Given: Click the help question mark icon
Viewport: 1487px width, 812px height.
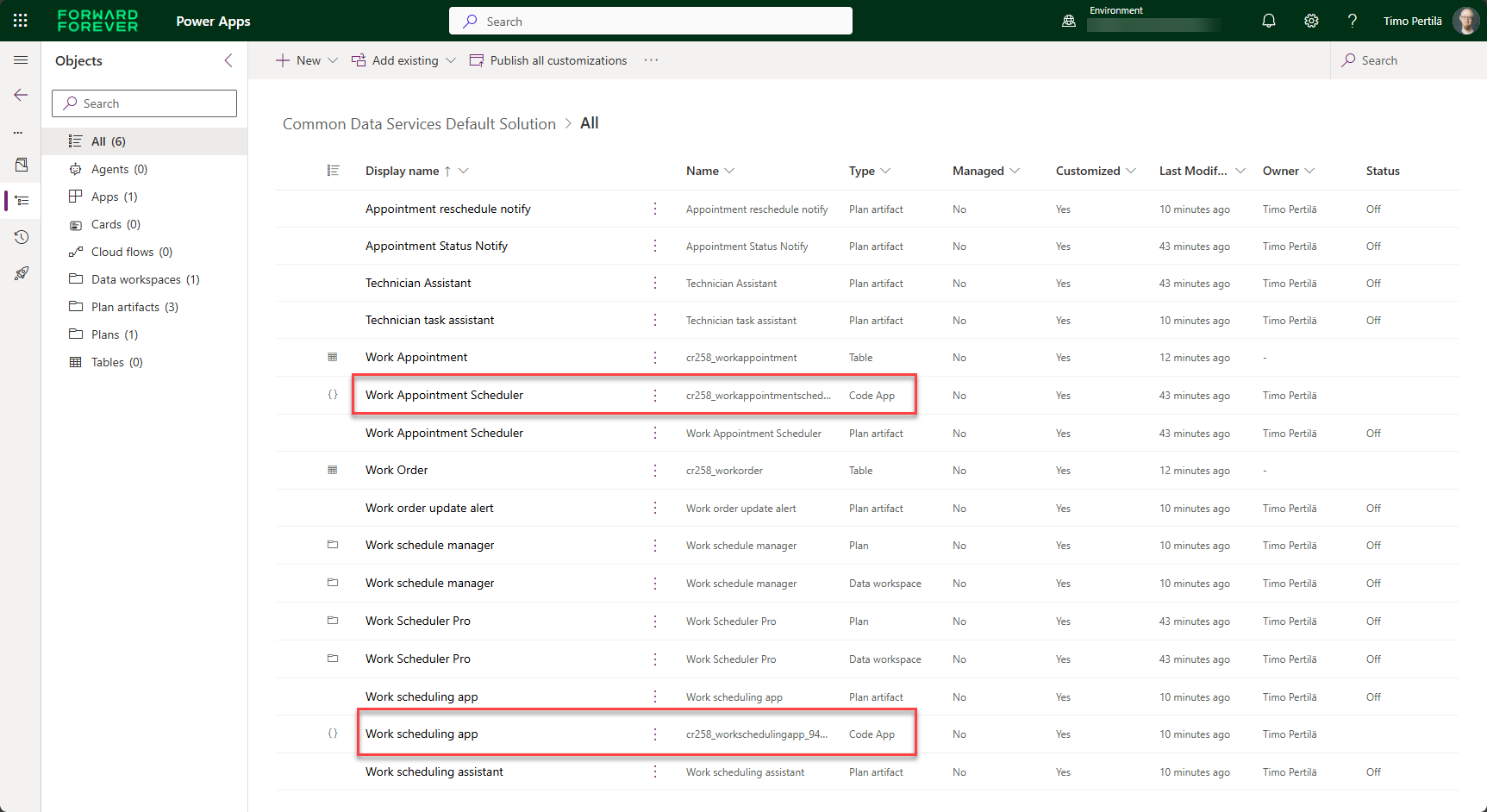Looking at the screenshot, I should coord(1352,21).
